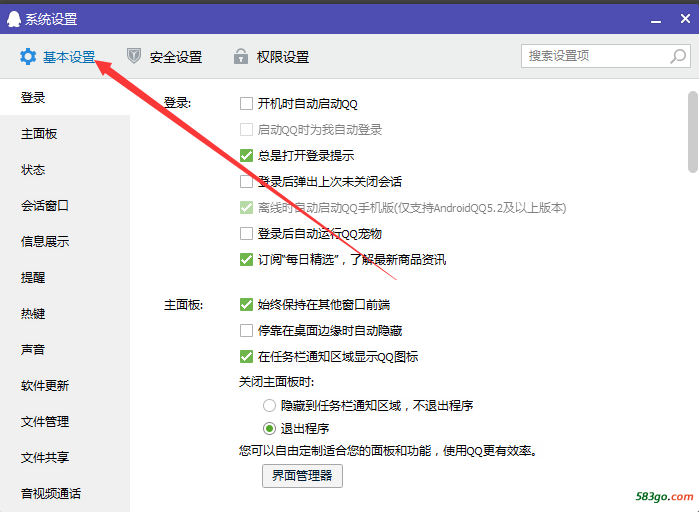699x512 pixels.
Task: Enable 登录后自动运行QQ宠物 checkbox
Action: click(x=246, y=233)
